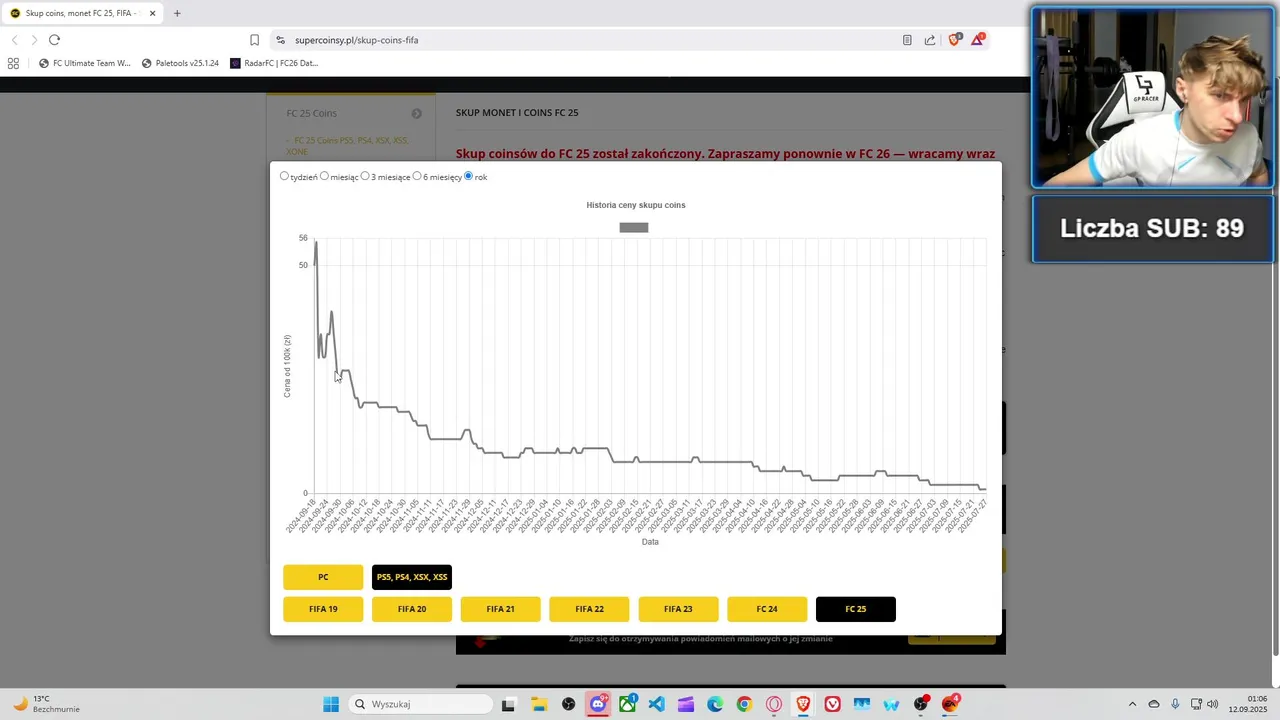Close the Skup coins browser tab
This screenshot has width=1280, height=720.
click(x=152, y=13)
